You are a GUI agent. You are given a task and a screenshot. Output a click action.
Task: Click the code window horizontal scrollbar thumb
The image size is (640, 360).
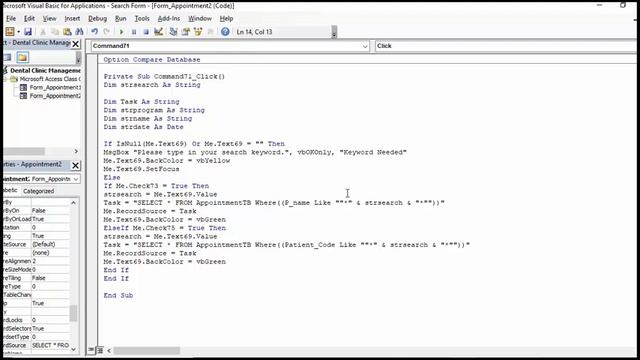(147, 351)
